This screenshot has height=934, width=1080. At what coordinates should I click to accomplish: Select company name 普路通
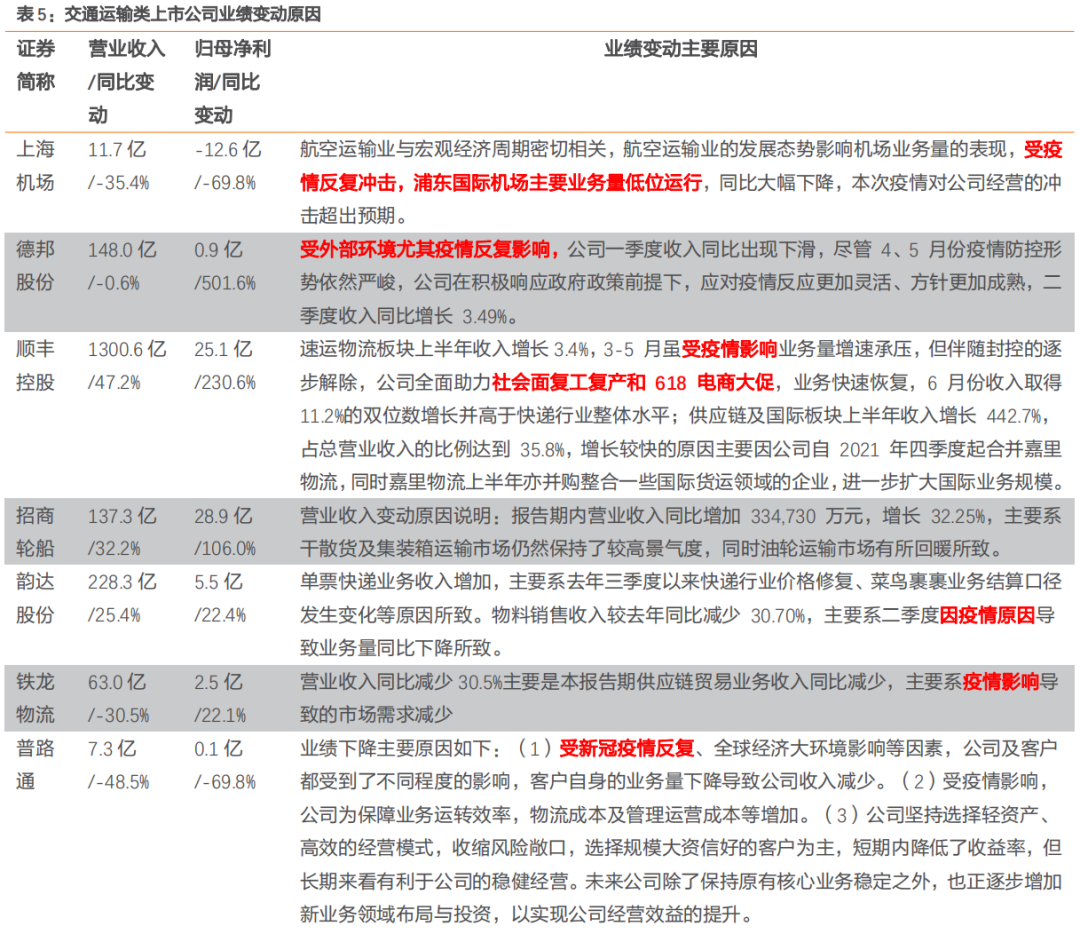(36, 765)
